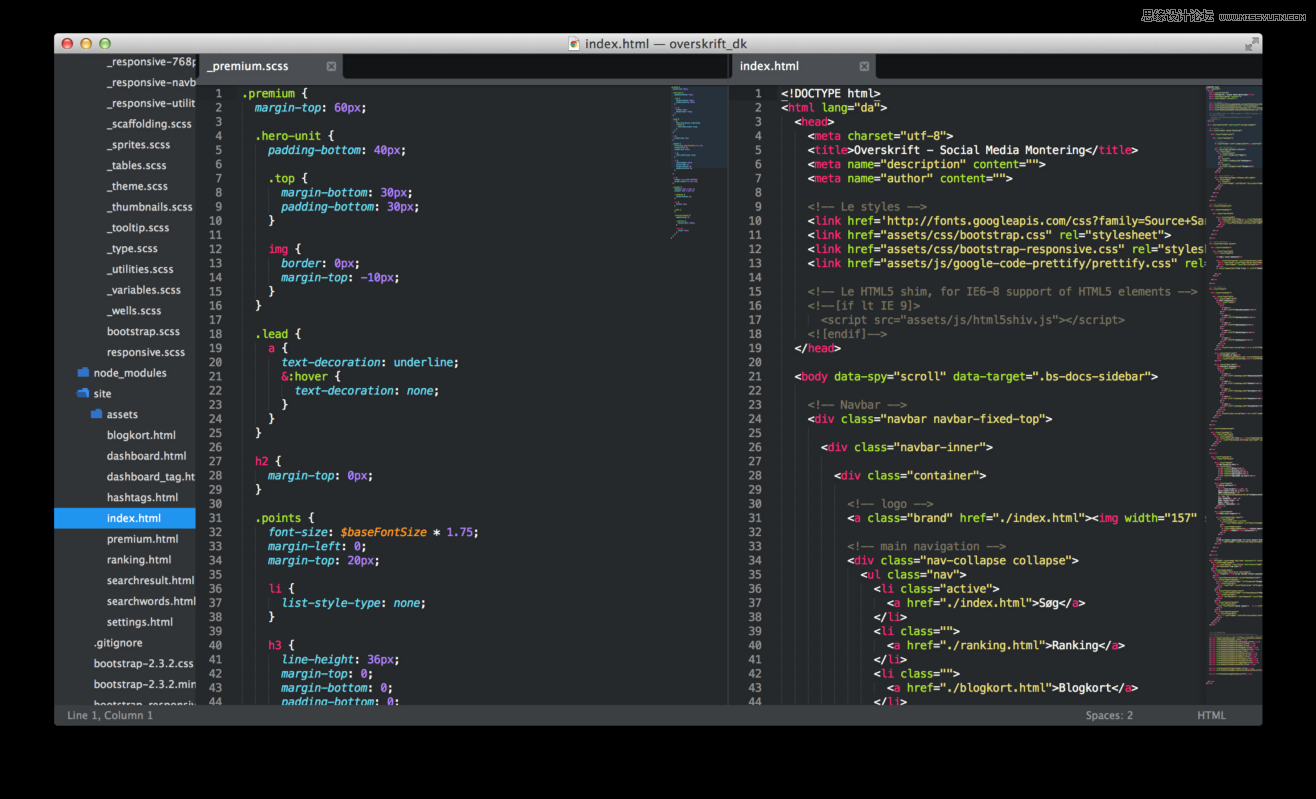Open premium.html in the sidebar
1316x799 pixels.
143,539
